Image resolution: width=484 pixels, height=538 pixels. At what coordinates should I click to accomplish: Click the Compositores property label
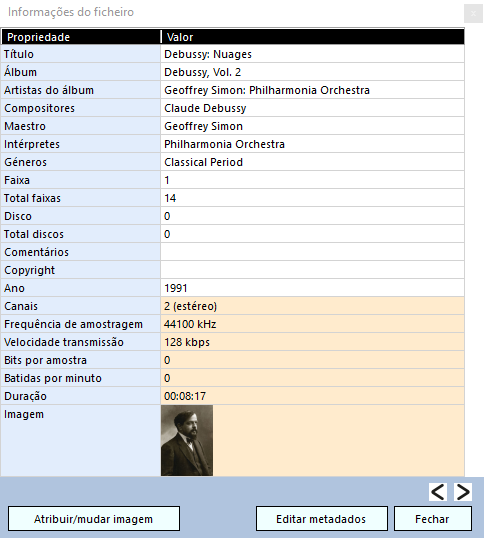pos(39,108)
